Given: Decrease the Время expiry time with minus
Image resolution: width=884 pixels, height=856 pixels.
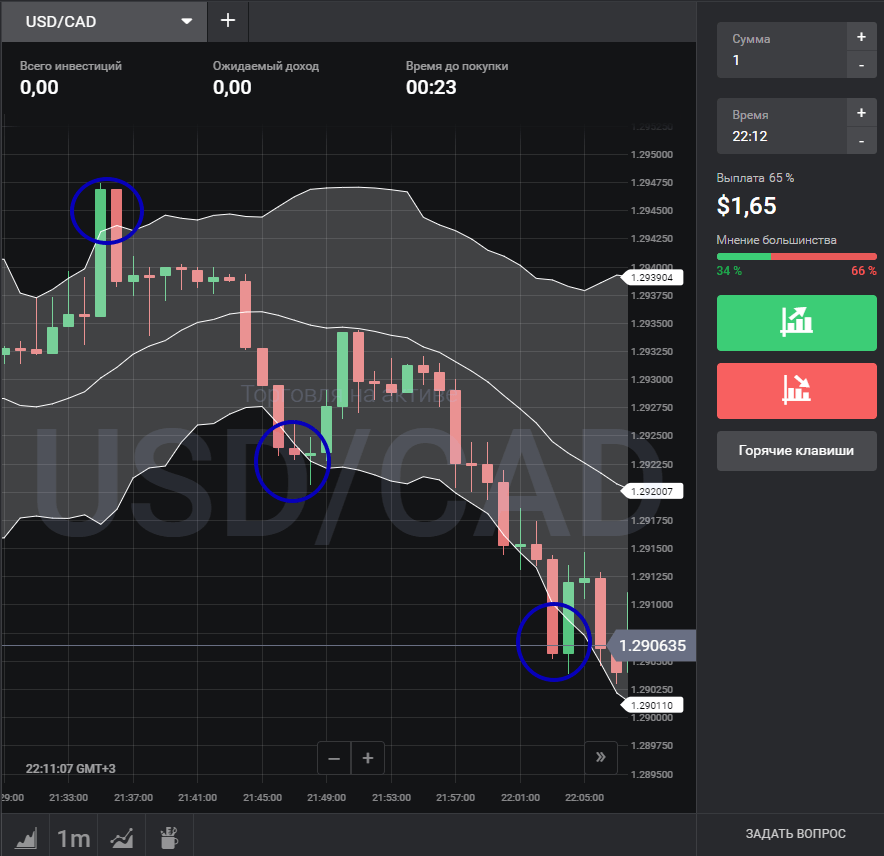Looking at the screenshot, I should click(861, 141).
